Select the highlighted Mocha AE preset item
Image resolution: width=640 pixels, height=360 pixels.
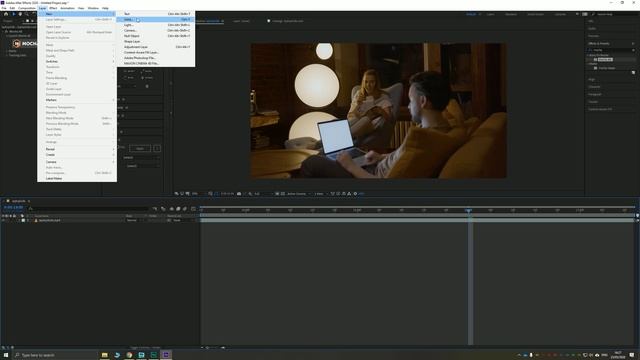[605, 60]
